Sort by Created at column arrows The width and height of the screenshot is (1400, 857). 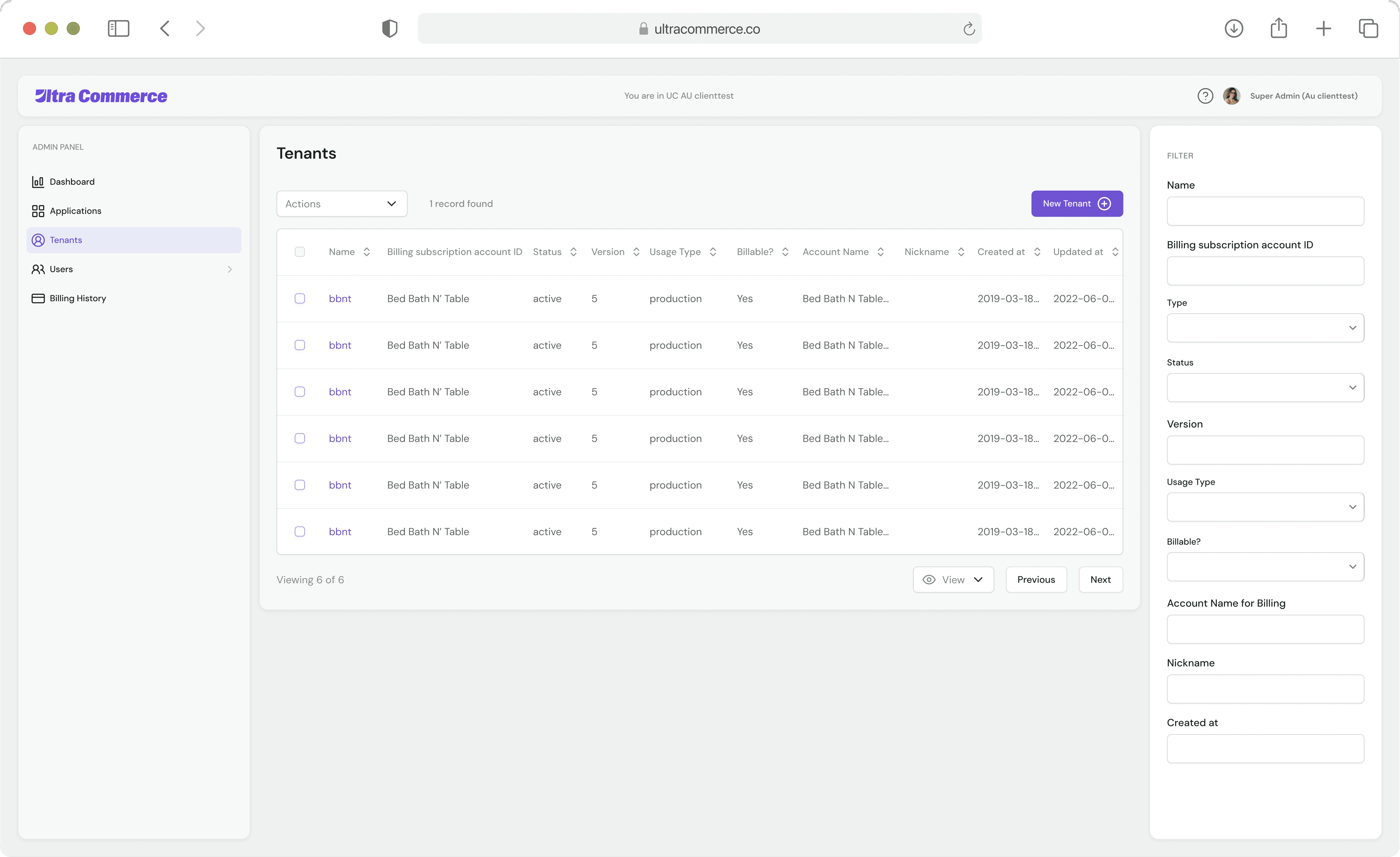tap(1037, 252)
